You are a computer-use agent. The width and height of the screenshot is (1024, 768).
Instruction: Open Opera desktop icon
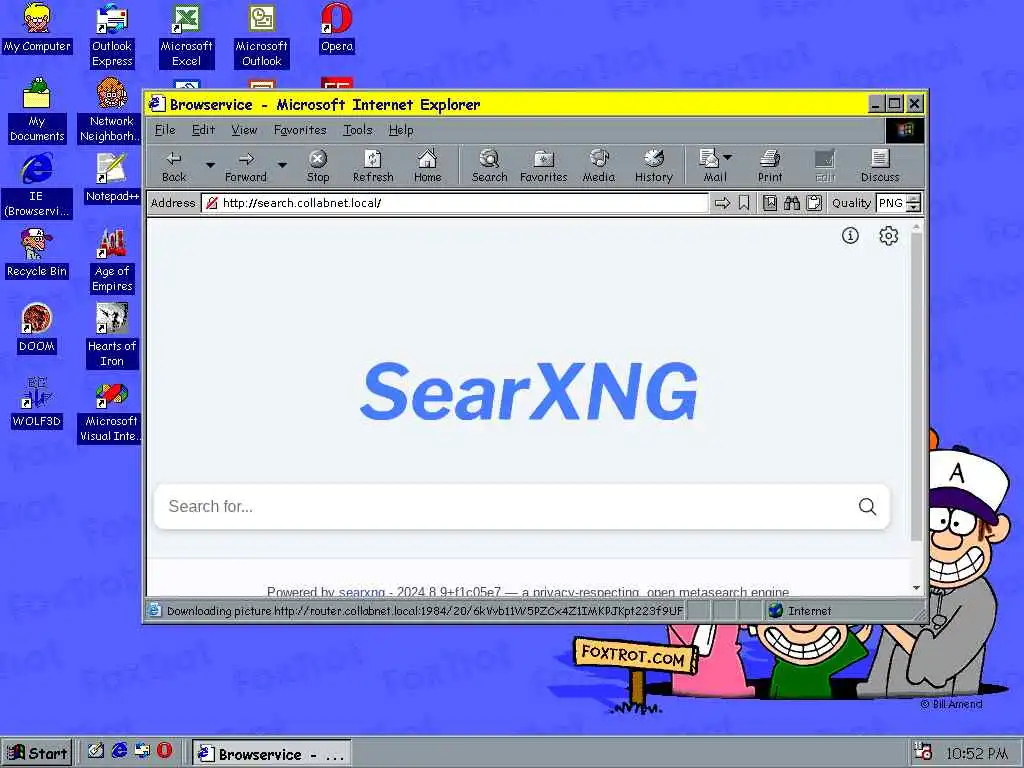coord(336,29)
